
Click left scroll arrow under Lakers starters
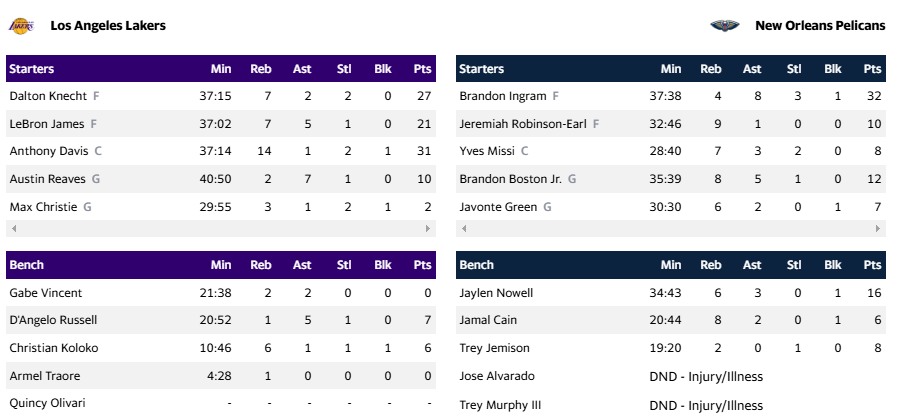coord(13,229)
